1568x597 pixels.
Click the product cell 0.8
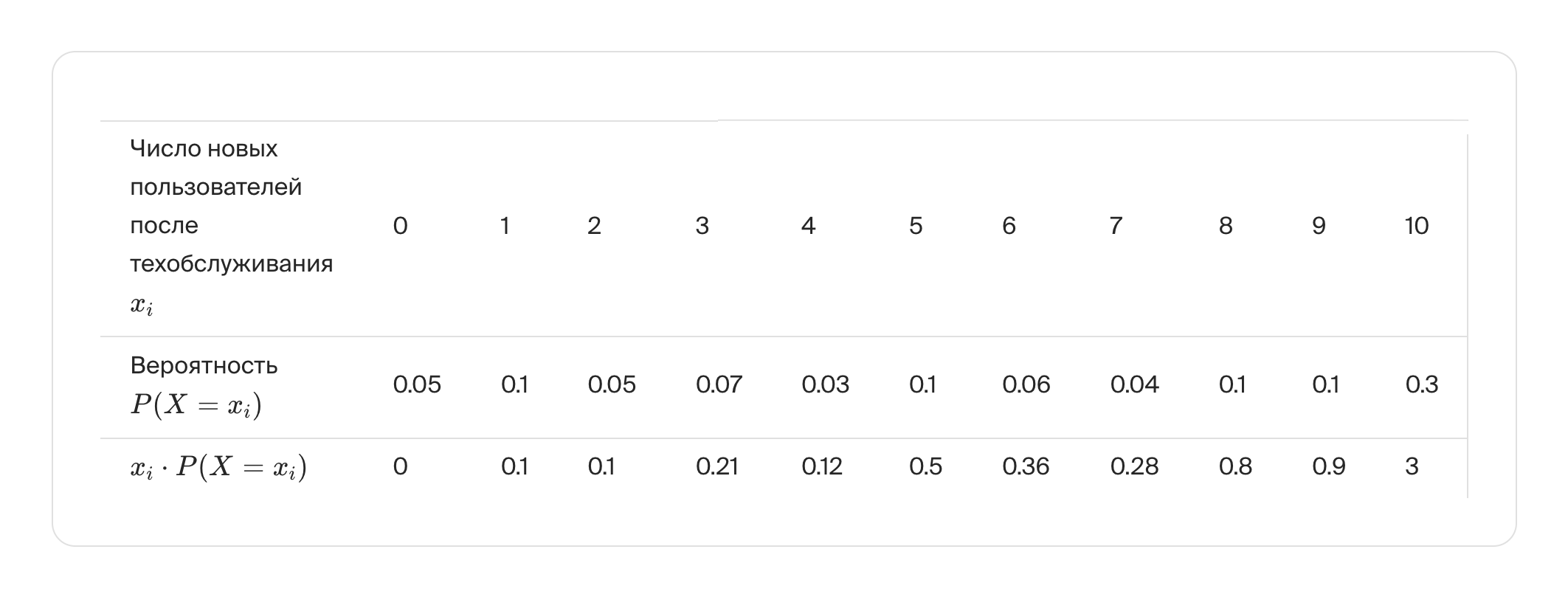tap(1235, 466)
